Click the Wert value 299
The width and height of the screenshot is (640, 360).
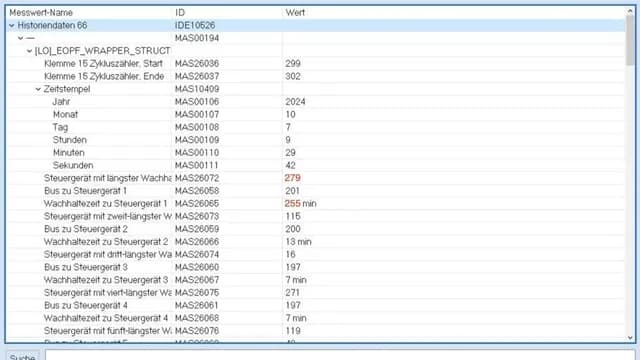point(293,64)
